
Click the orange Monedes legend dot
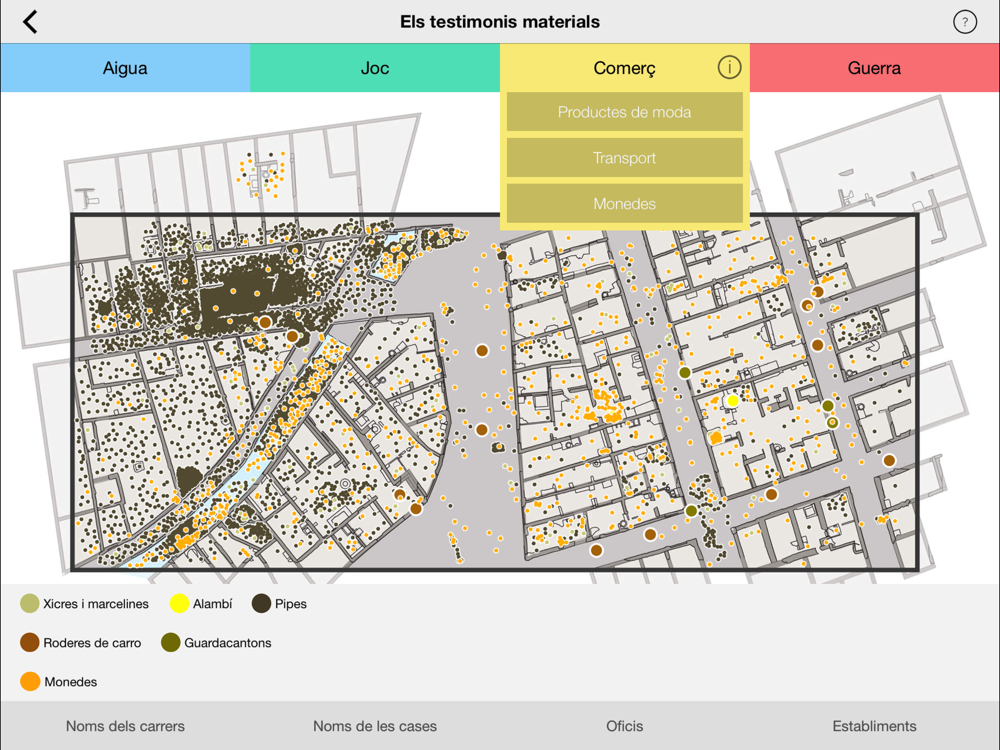(30, 681)
